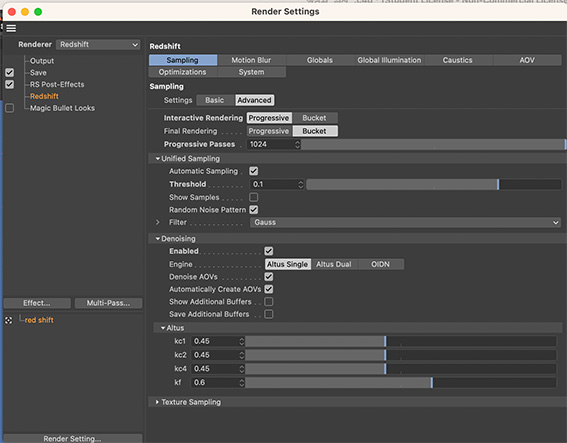Switch to the Optimizations tab

point(183,72)
